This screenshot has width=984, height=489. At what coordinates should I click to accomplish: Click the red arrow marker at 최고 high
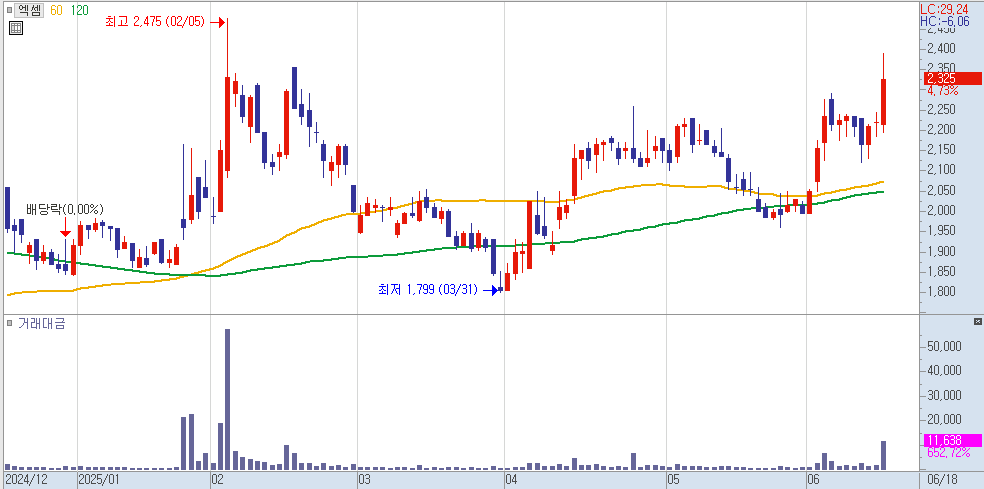(x=217, y=23)
